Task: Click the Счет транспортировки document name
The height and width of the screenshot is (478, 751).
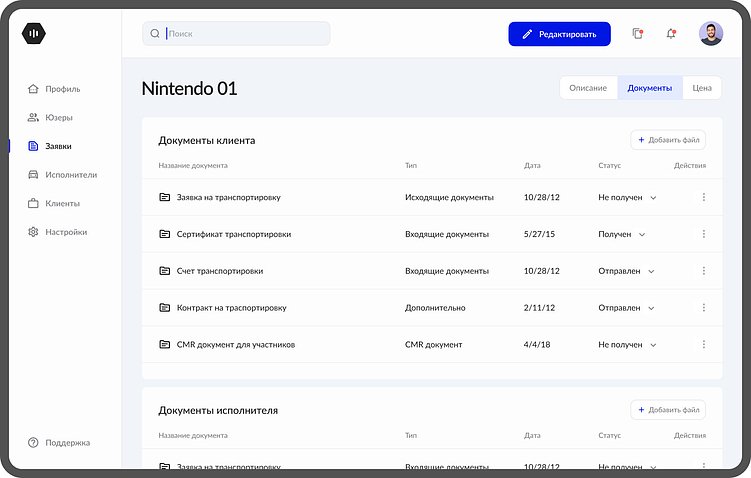Action: (220, 271)
